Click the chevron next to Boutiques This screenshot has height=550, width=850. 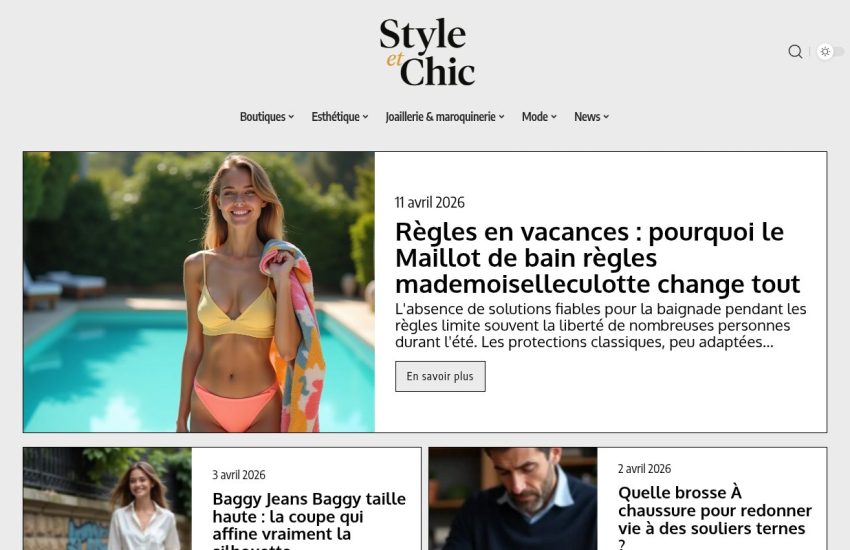click(x=291, y=117)
